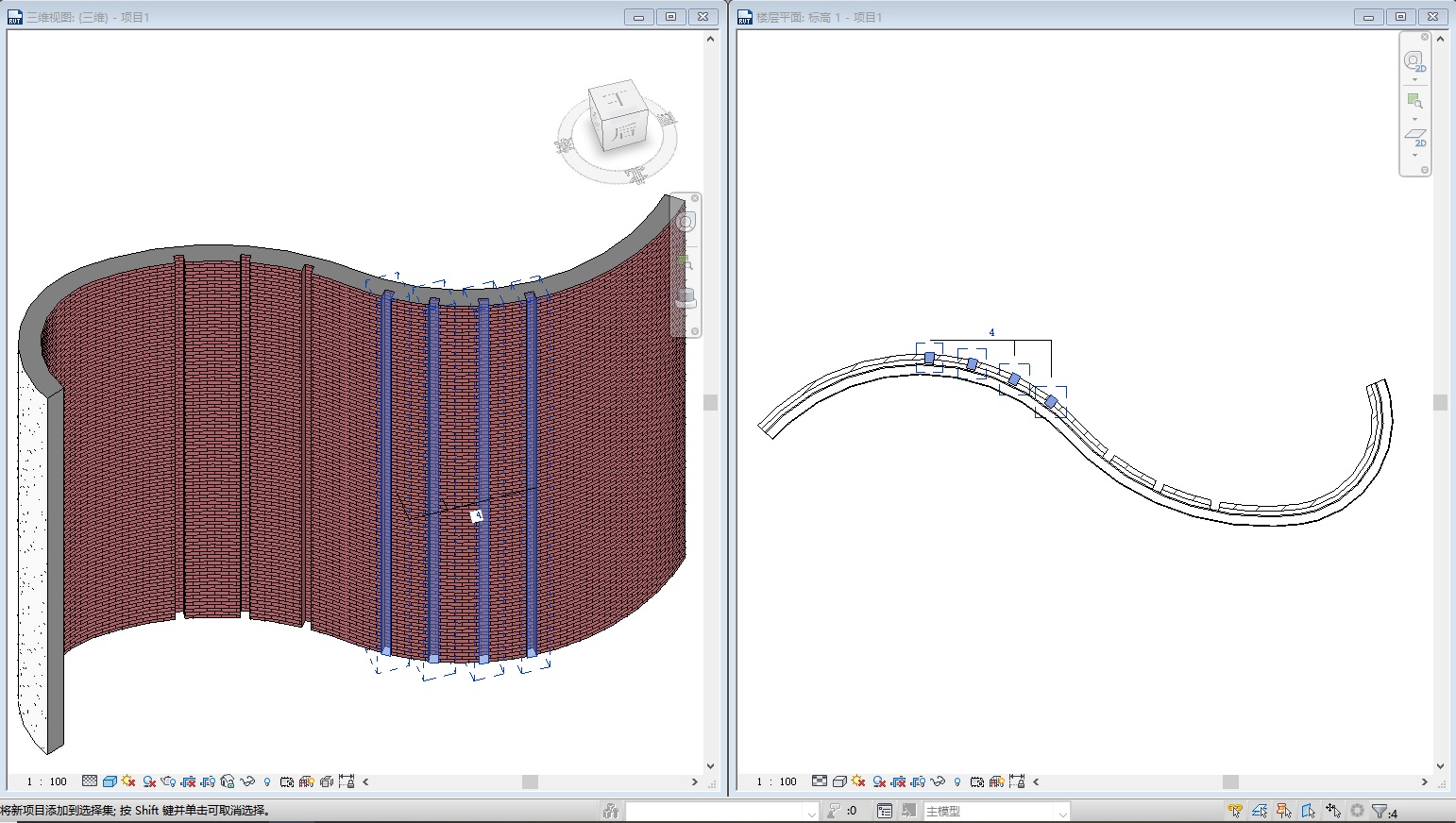The width and height of the screenshot is (1456, 823).
Task: Maximize the 楼层平面 floor plan window
Action: 1401,17
